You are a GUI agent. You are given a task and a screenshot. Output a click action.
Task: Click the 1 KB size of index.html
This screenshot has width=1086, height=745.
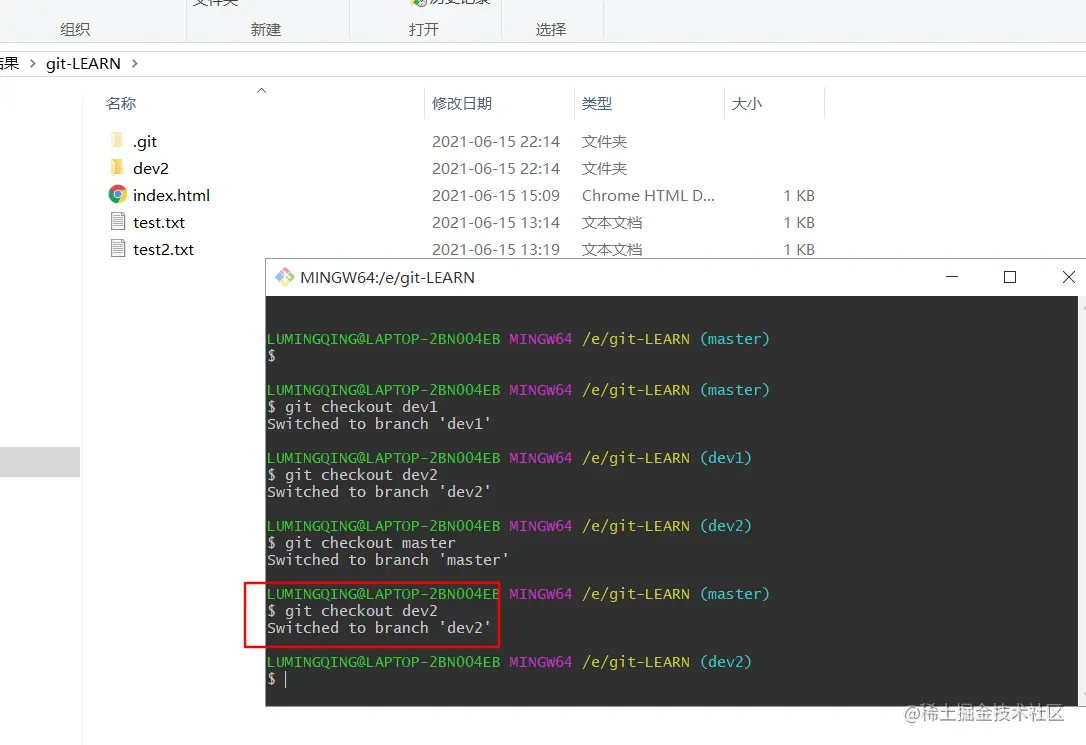click(799, 195)
